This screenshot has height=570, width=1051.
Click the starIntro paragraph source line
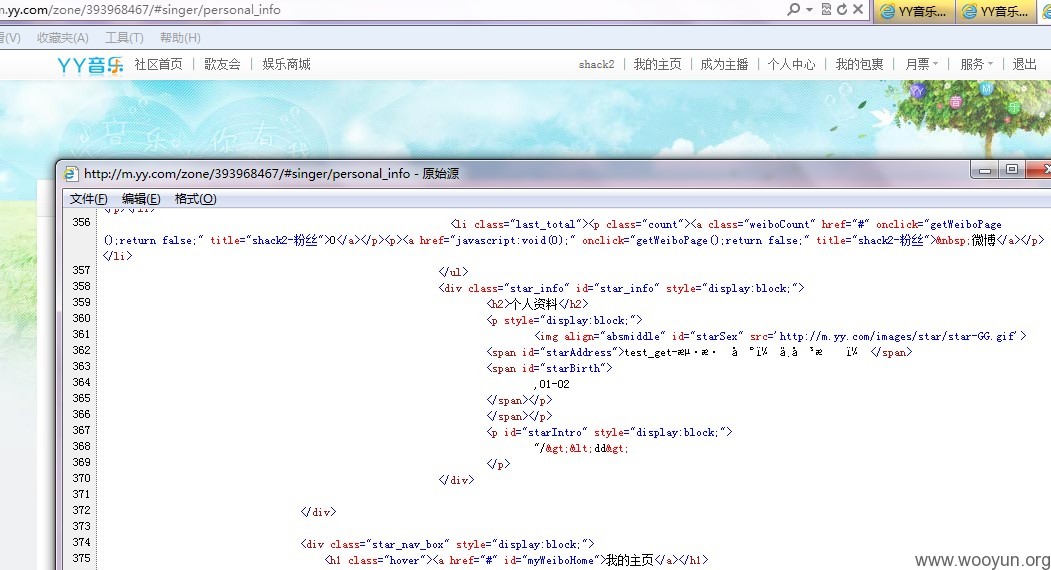pyautogui.click(x=610, y=433)
